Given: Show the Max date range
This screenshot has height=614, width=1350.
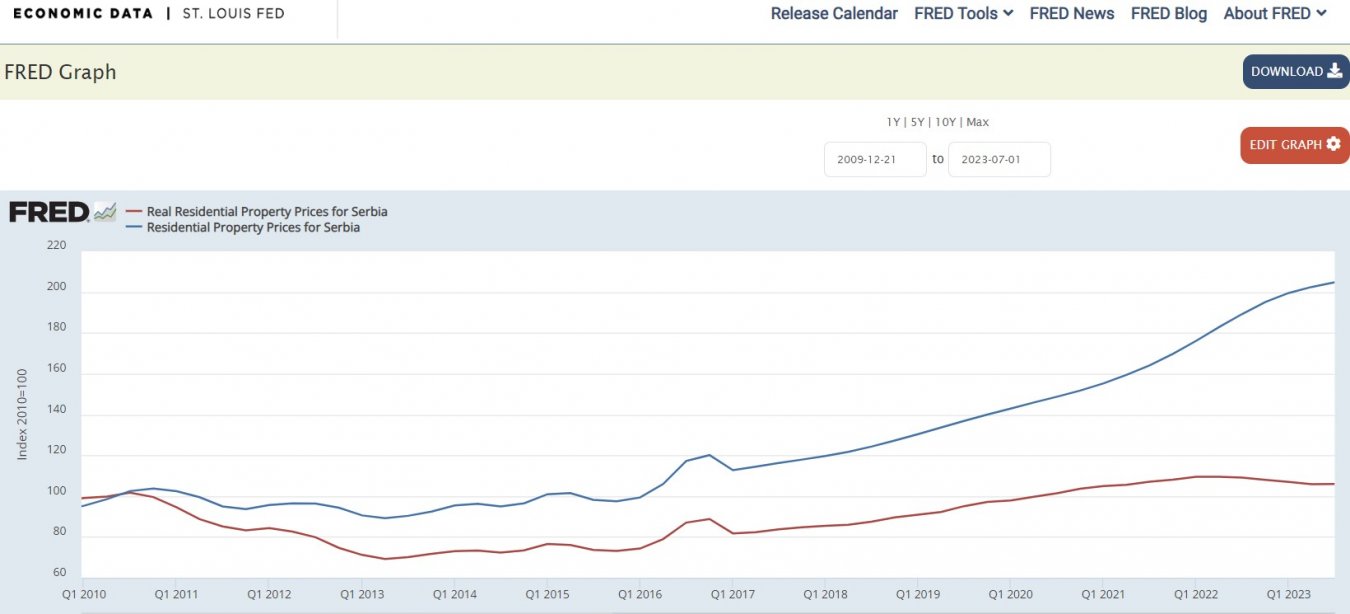Looking at the screenshot, I should tap(977, 122).
